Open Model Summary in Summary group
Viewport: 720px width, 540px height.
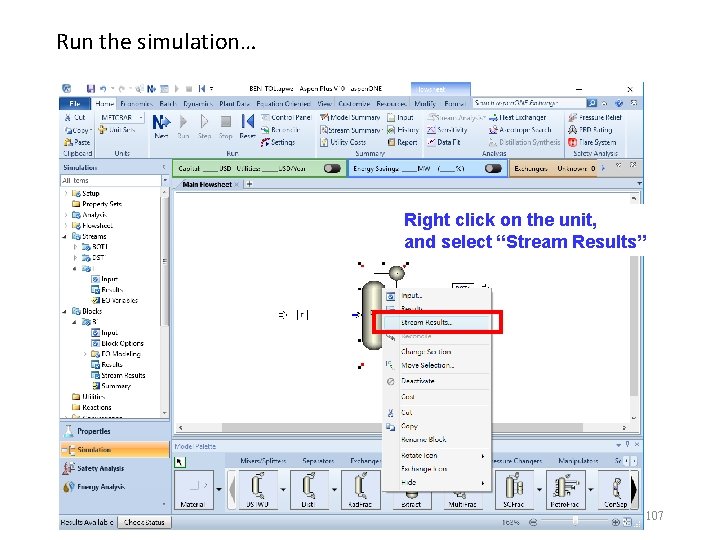[350, 118]
